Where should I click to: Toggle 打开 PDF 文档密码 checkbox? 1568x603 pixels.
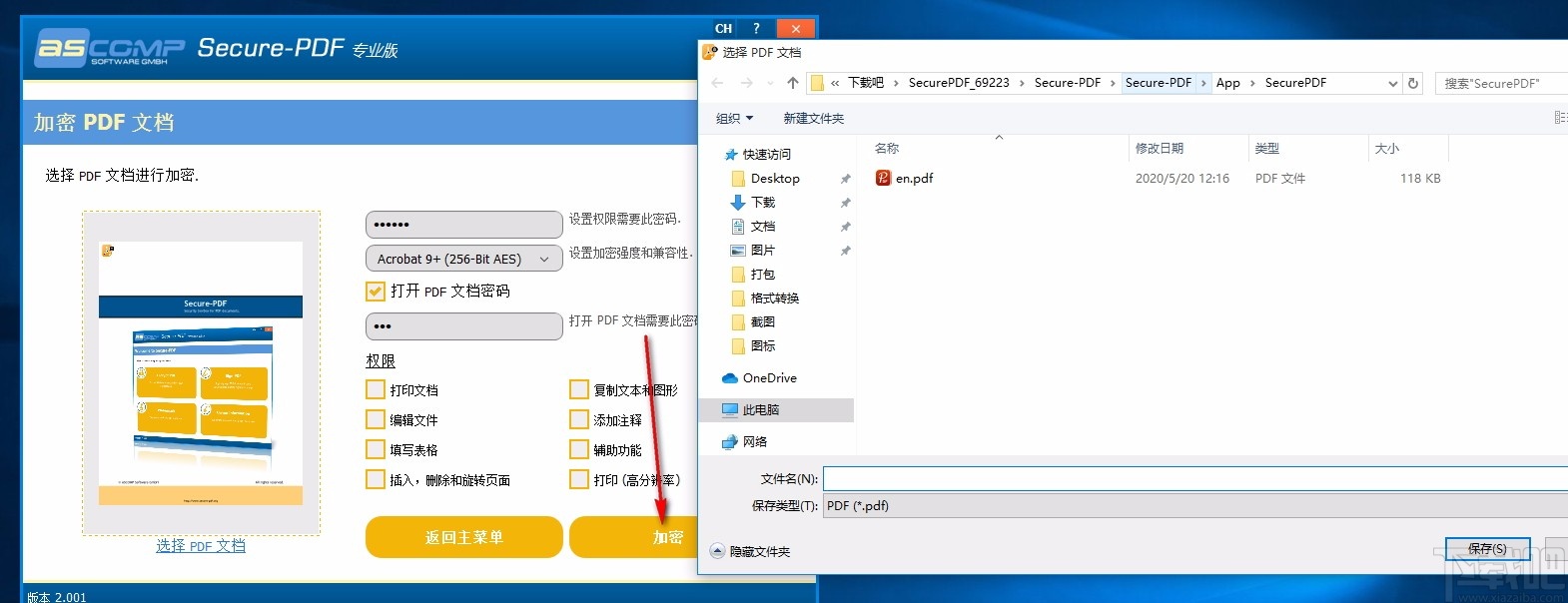click(376, 292)
